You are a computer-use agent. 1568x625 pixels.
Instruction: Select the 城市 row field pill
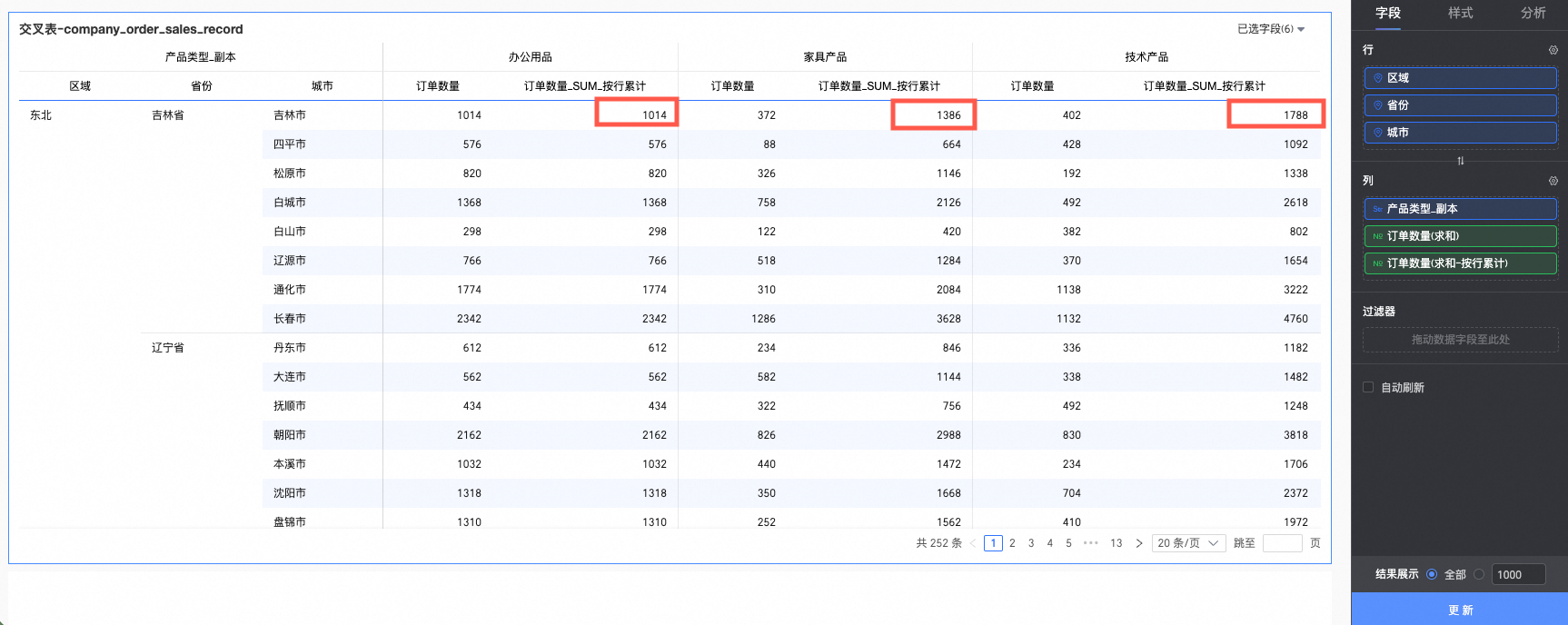point(1460,133)
